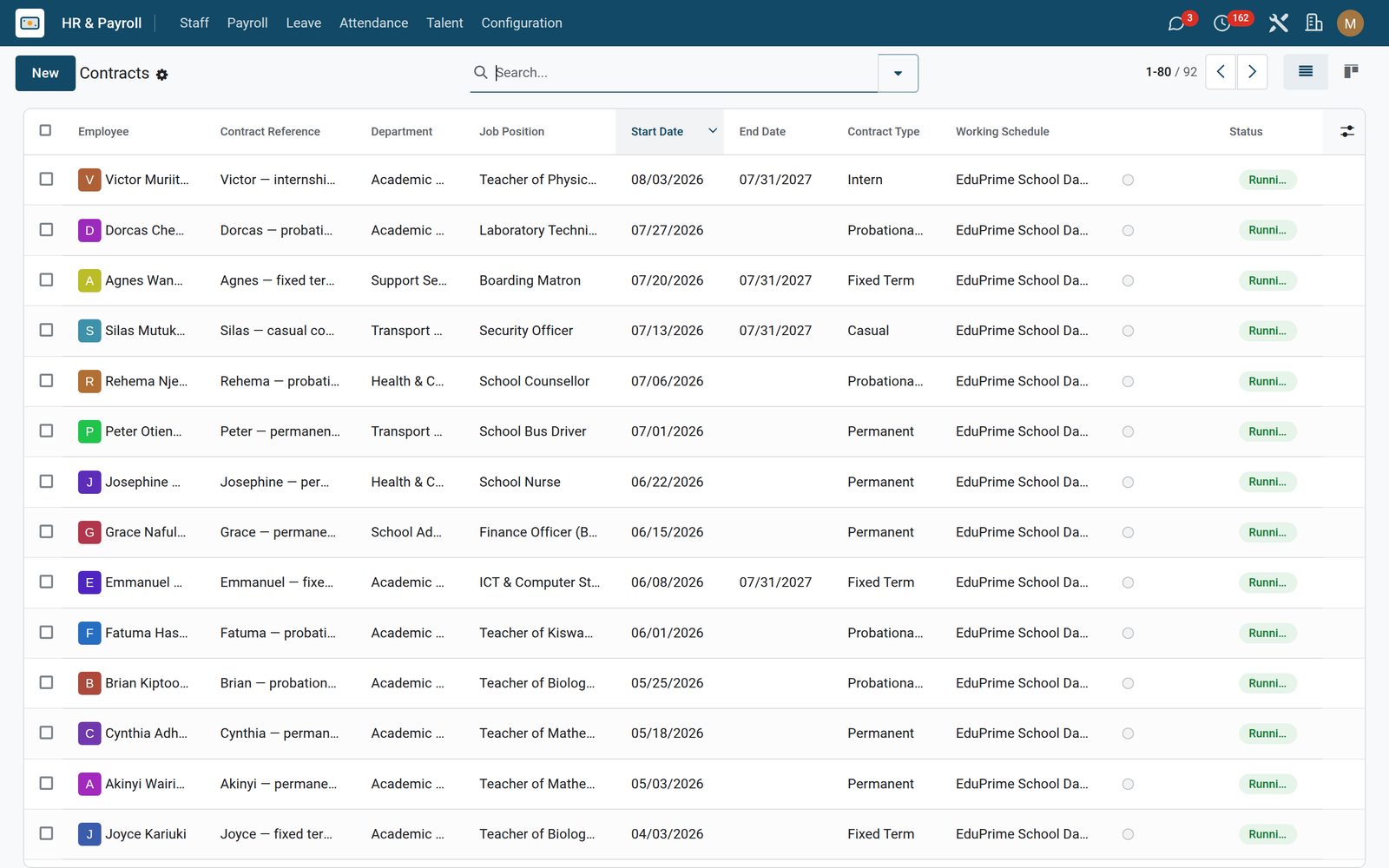
Task: Open the user avatar M menu
Action: pos(1350,23)
